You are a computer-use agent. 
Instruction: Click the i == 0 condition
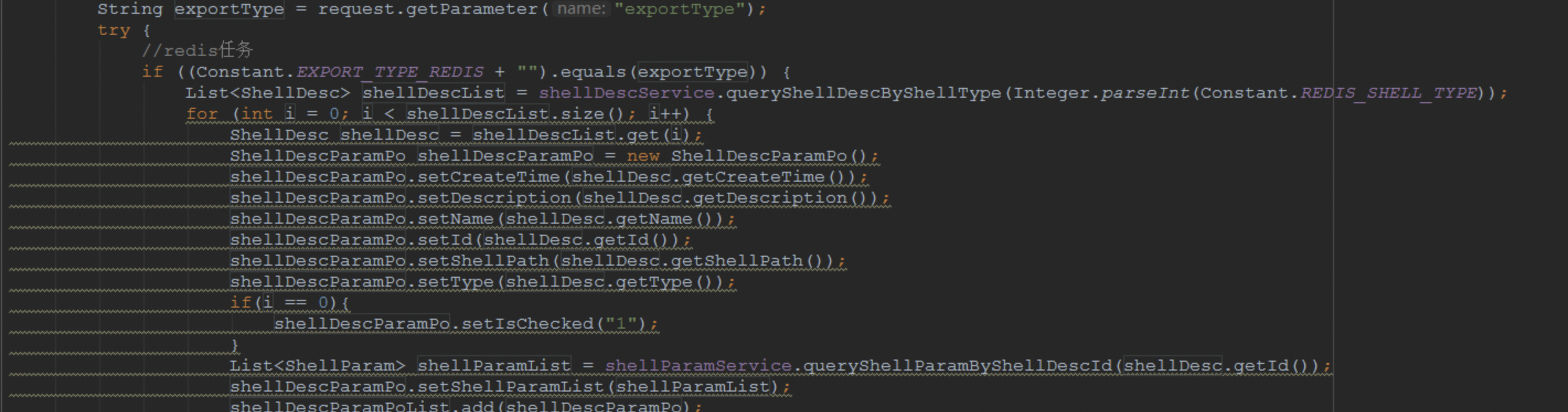pos(296,303)
